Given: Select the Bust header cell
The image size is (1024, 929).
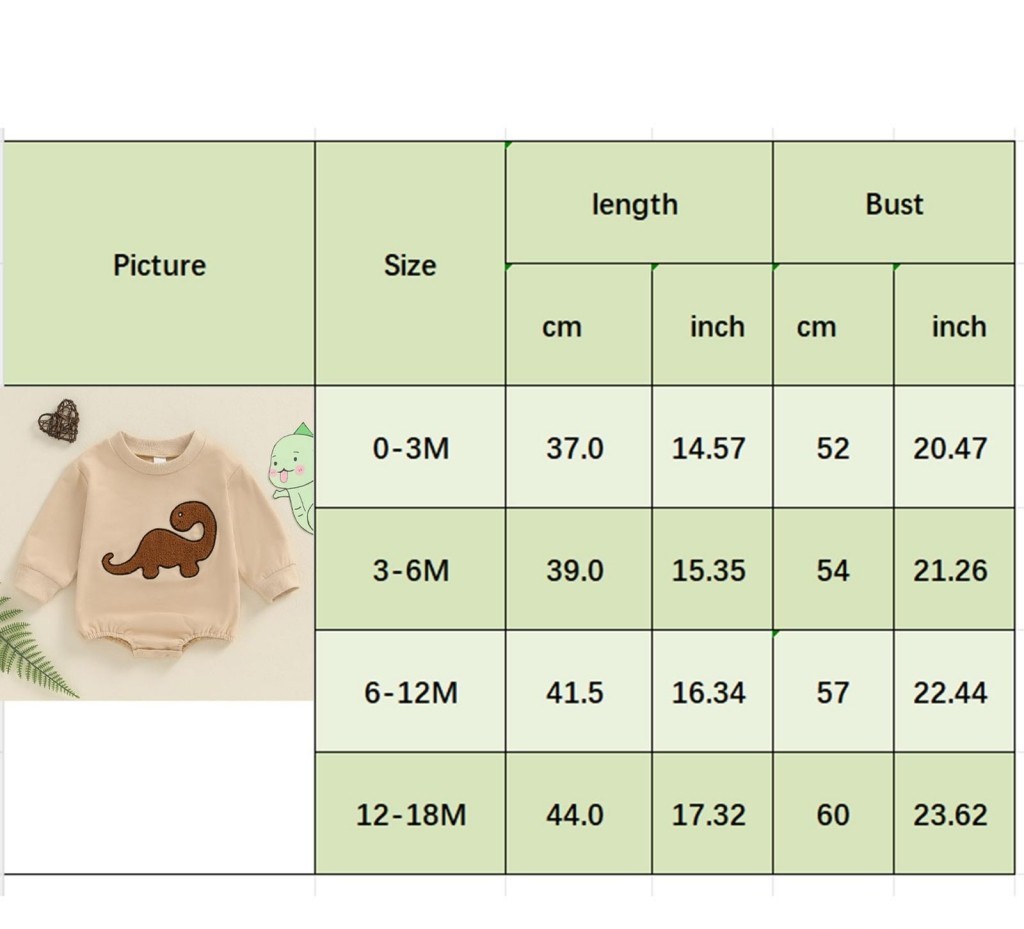Looking at the screenshot, I should 894,204.
